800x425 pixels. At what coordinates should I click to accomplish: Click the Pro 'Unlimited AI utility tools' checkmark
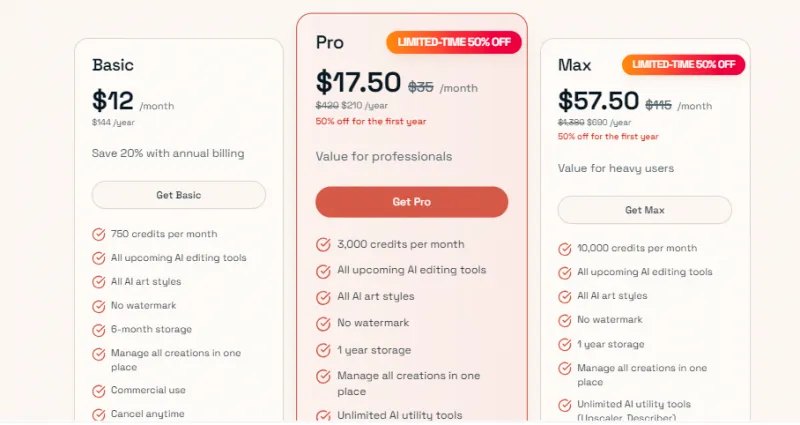323,415
